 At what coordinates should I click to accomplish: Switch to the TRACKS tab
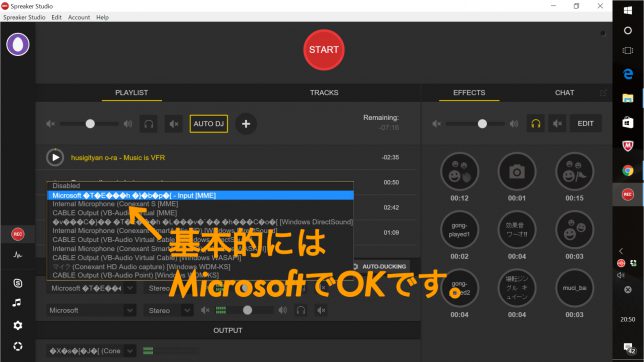click(324, 93)
